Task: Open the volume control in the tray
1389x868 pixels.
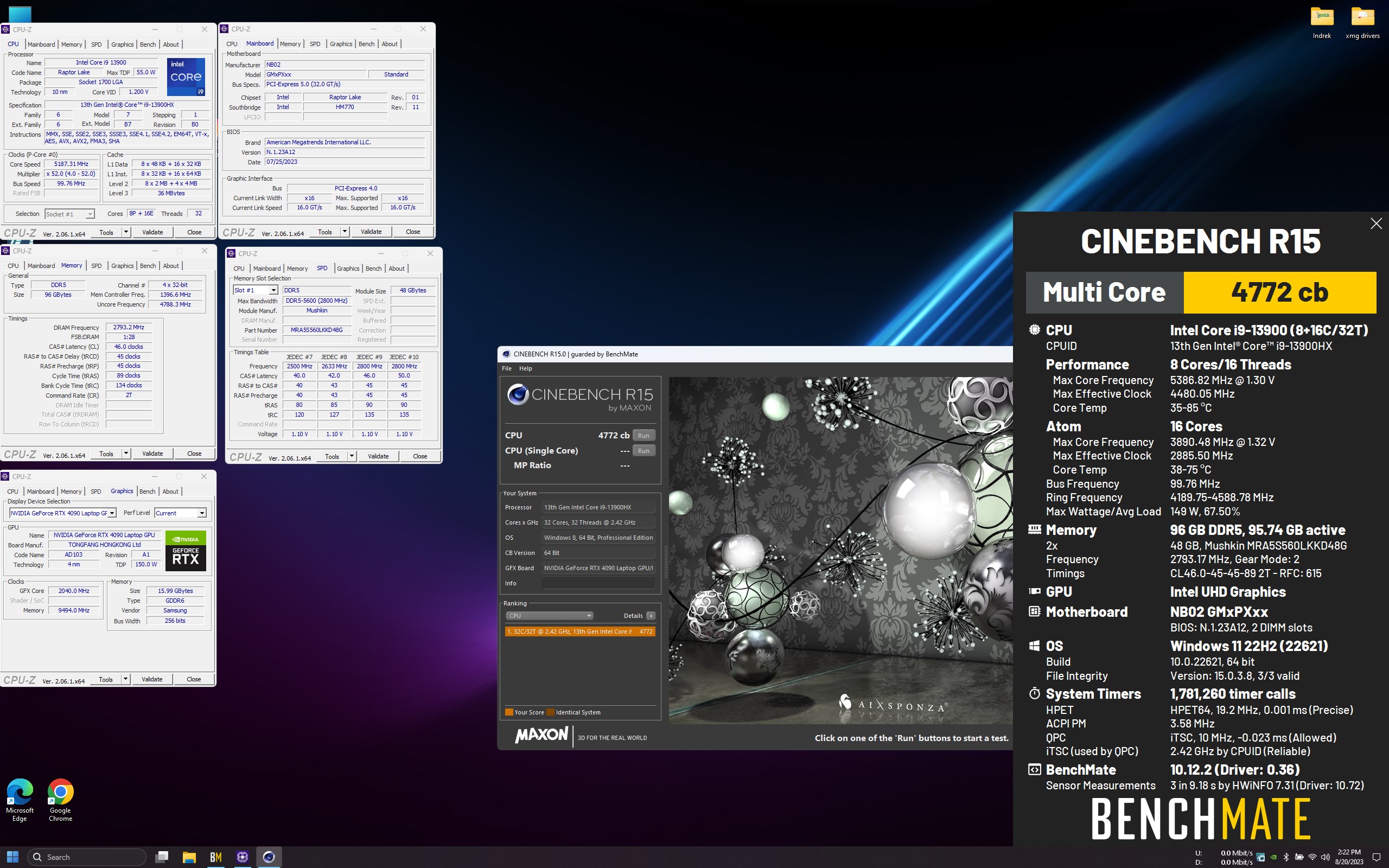Action: tap(1325, 857)
